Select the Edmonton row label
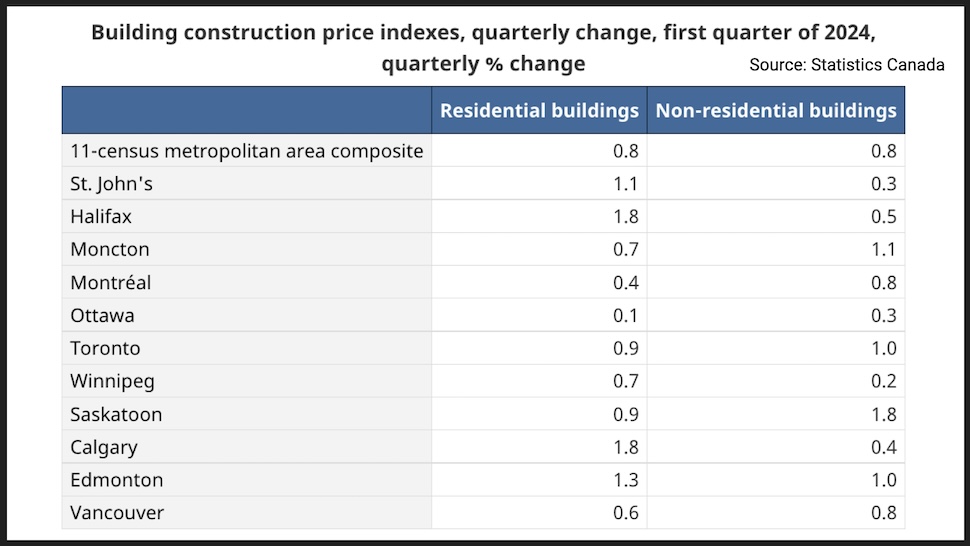The image size is (970, 546). [116, 481]
